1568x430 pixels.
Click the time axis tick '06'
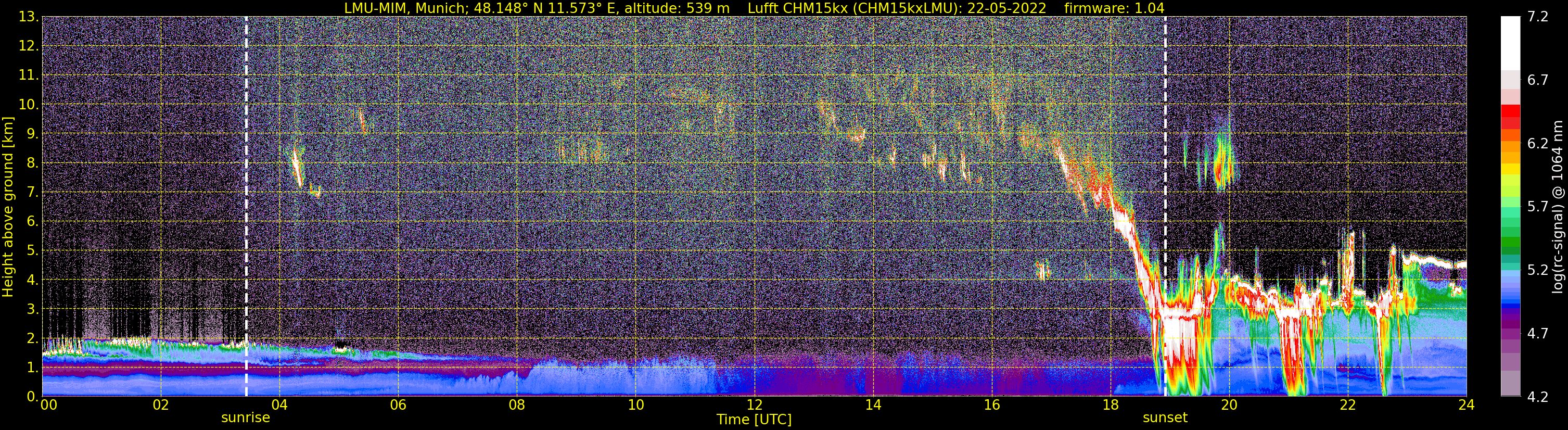[x=398, y=405]
